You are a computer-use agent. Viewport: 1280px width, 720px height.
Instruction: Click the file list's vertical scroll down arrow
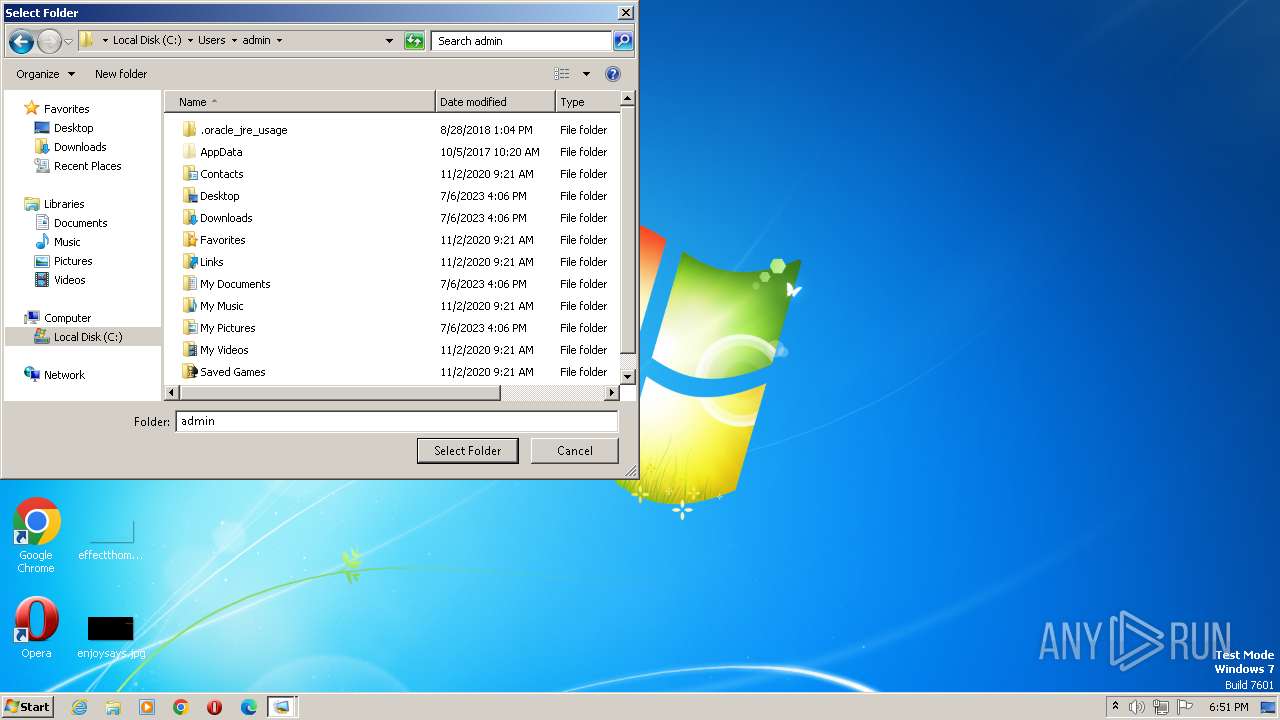(628, 376)
